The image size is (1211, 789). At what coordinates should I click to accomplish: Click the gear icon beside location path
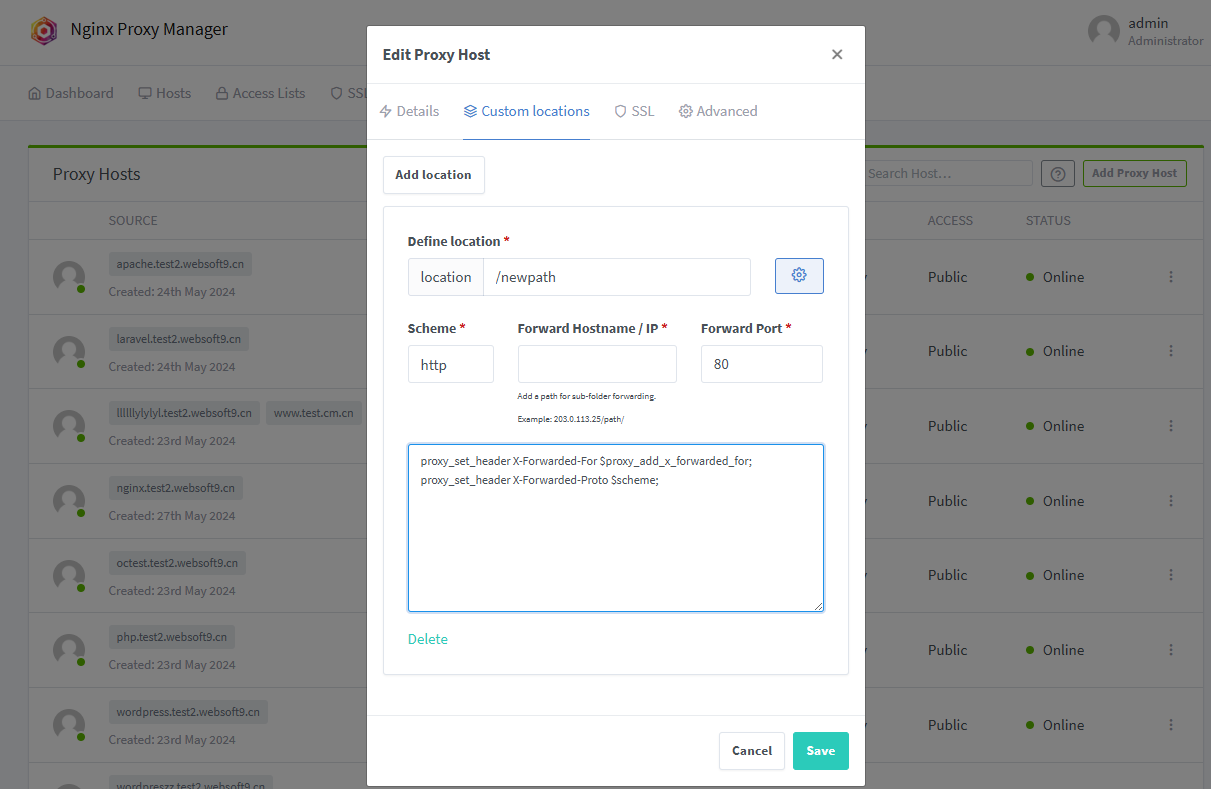tap(799, 276)
